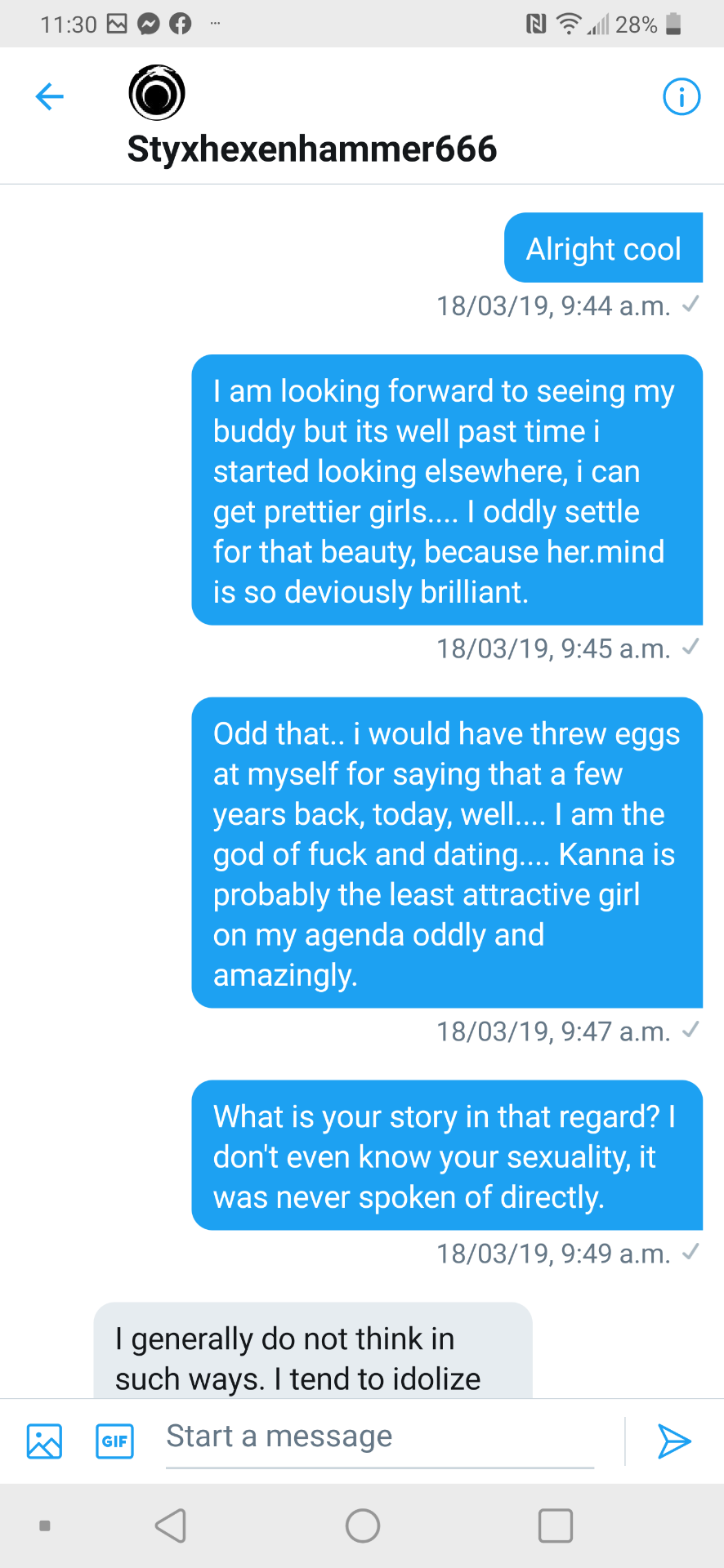Open recent apps square button
Image resolution: width=724 pixels, height=1568 pixels.
click(555, 1525)
